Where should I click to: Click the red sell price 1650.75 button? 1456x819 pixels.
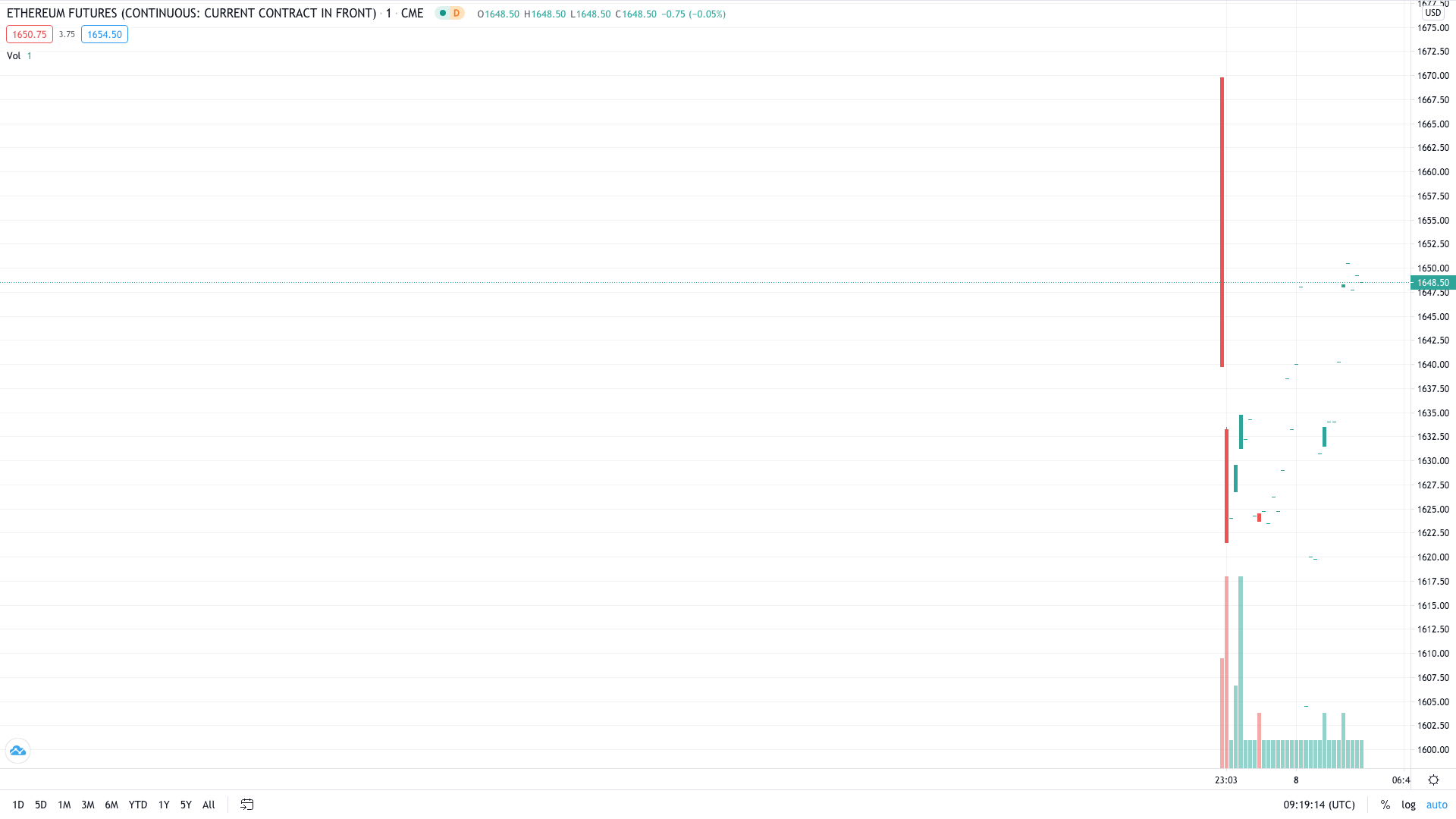pos(30,34)
